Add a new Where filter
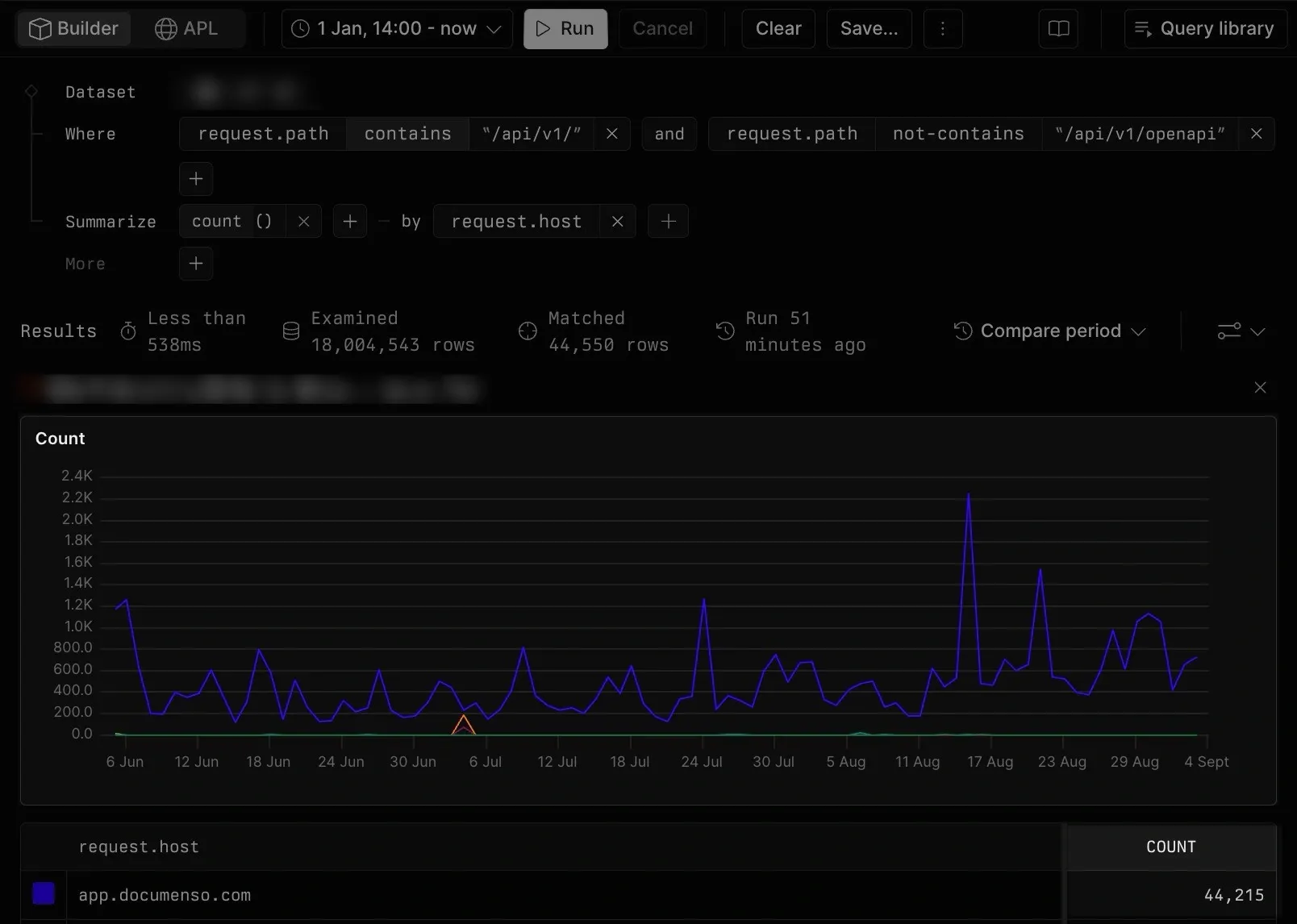The image size is (1297, 924). point(196,178)
